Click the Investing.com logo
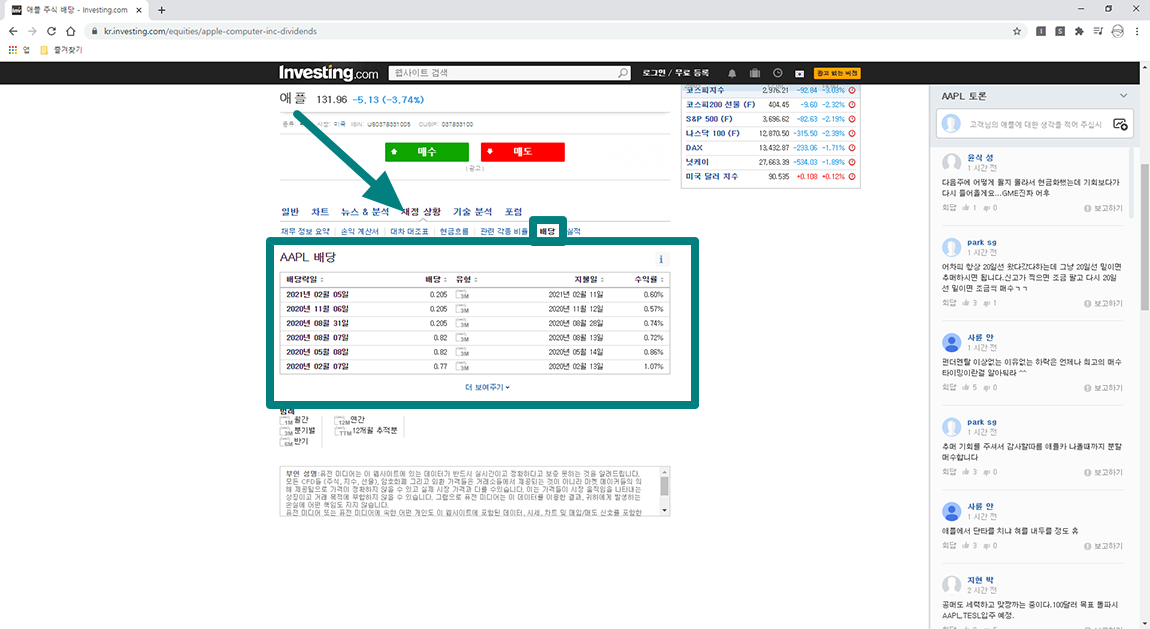Viewport: 1150px width, 629px height. [328, 73]
